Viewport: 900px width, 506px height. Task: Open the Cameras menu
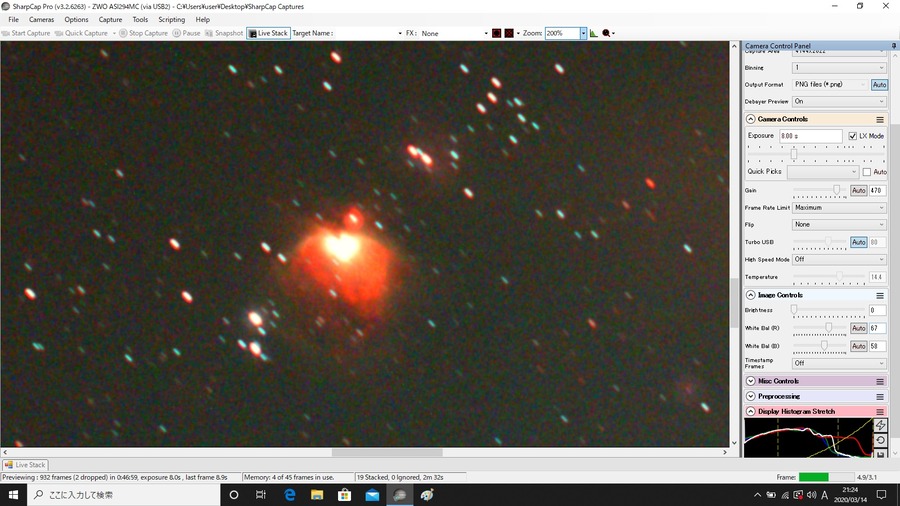pos(41,20)
